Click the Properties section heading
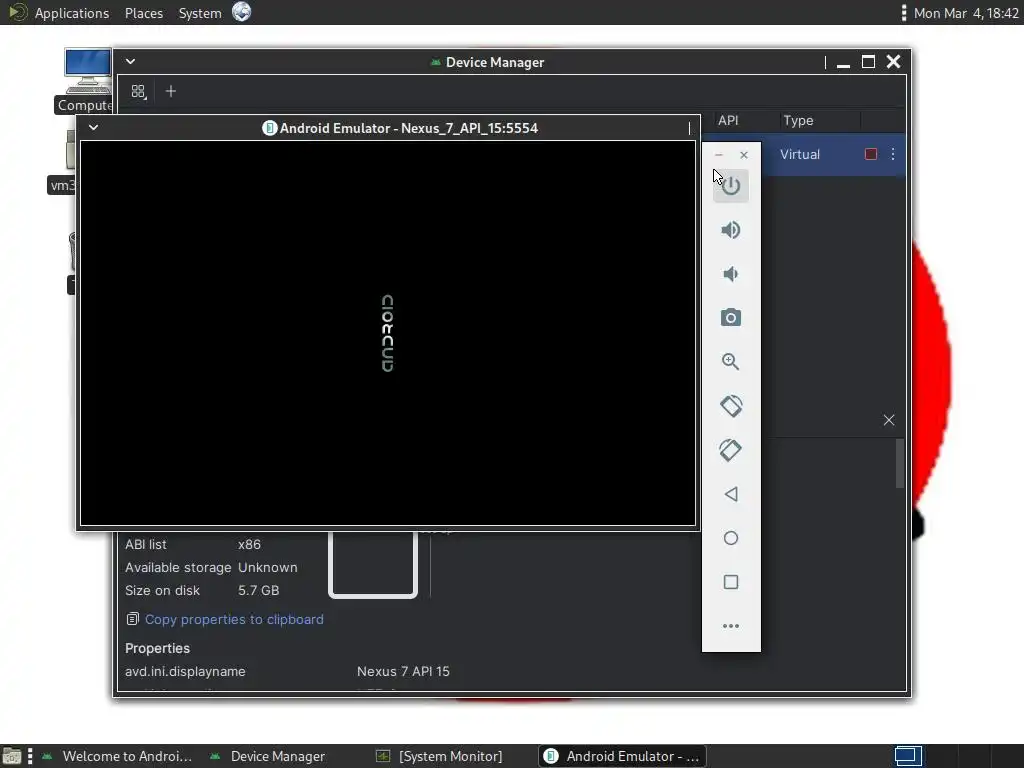This screenshot has height=768, width=1024. (x=157, y=648)
